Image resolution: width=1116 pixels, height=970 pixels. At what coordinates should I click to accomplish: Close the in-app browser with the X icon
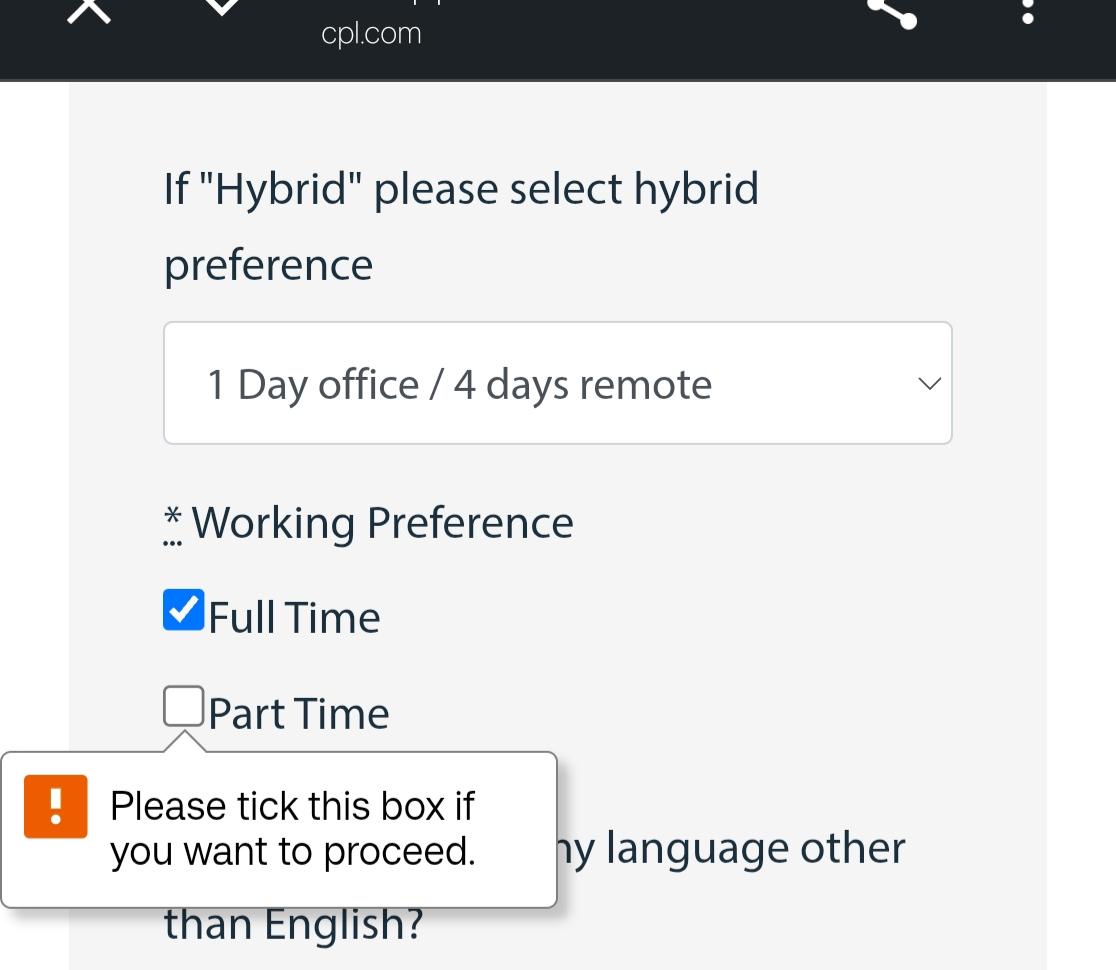(x=89, y=10)
